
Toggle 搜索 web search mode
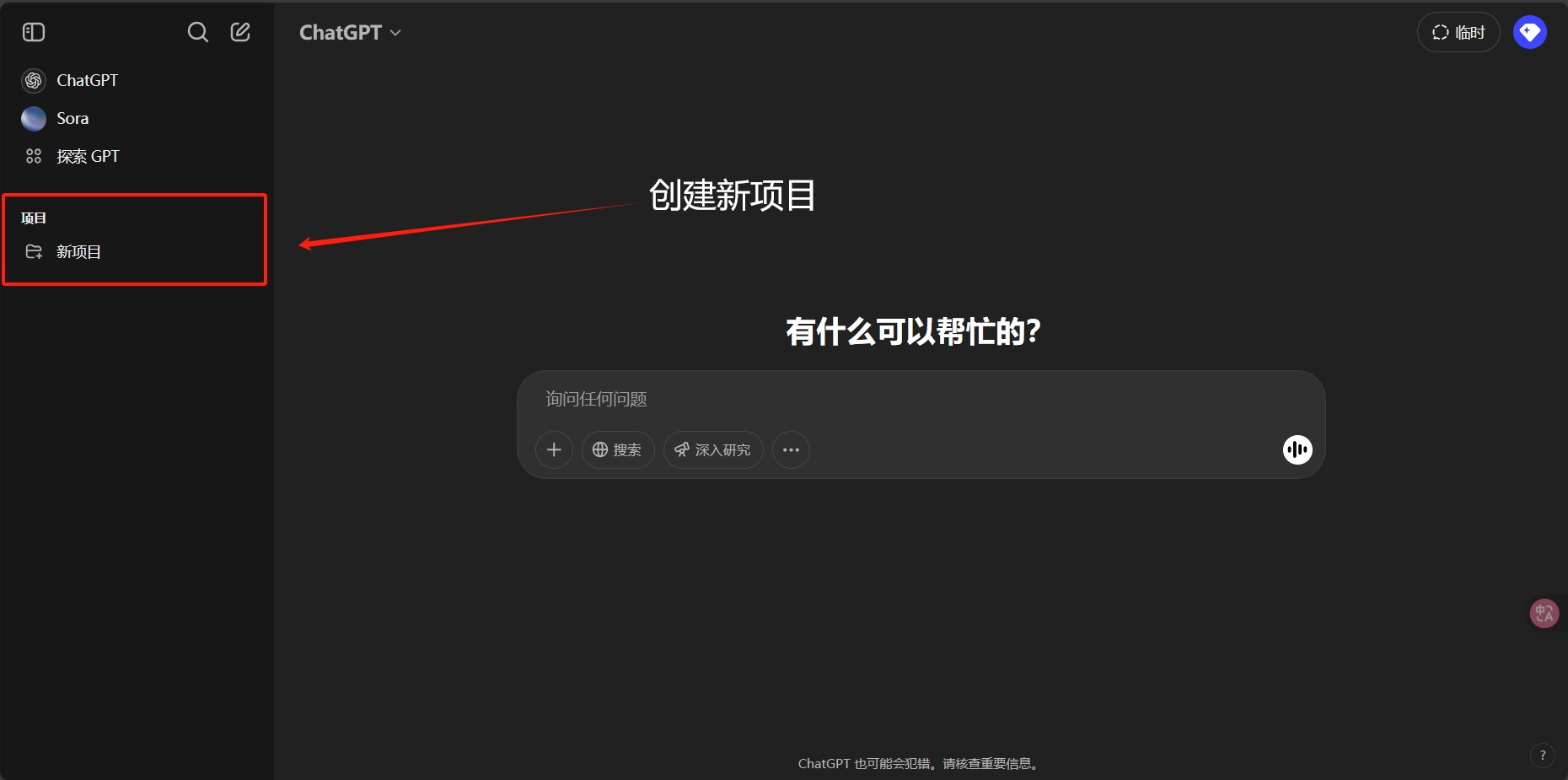coord(618,449)
